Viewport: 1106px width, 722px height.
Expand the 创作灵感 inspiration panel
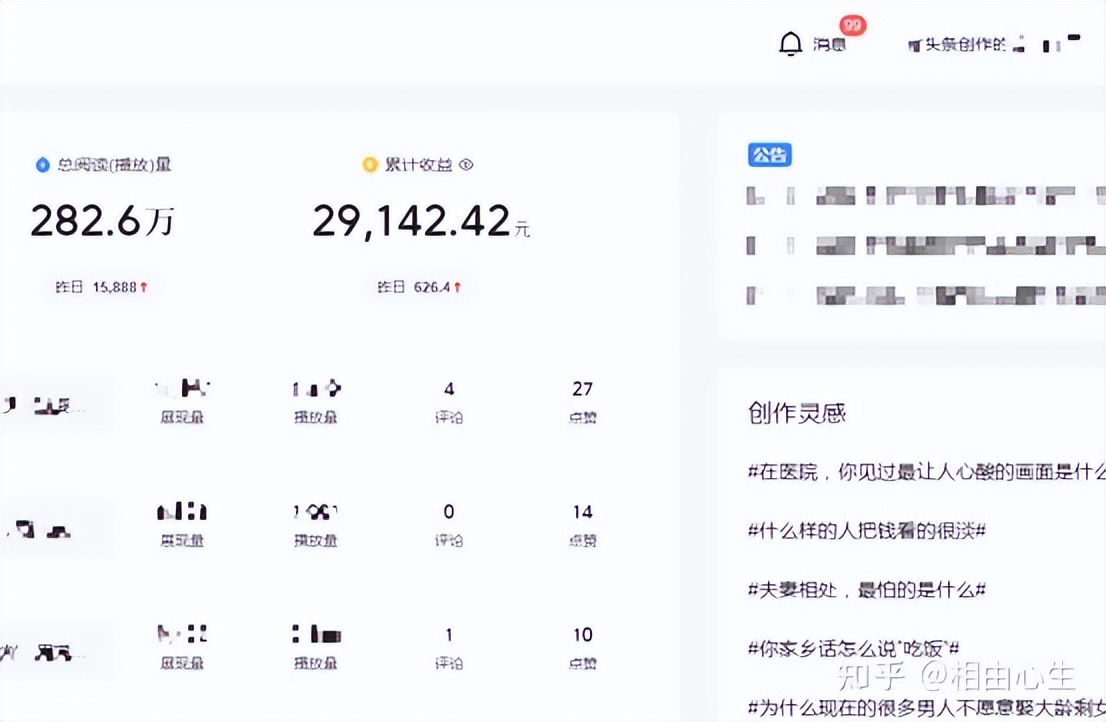coord(795,413)
